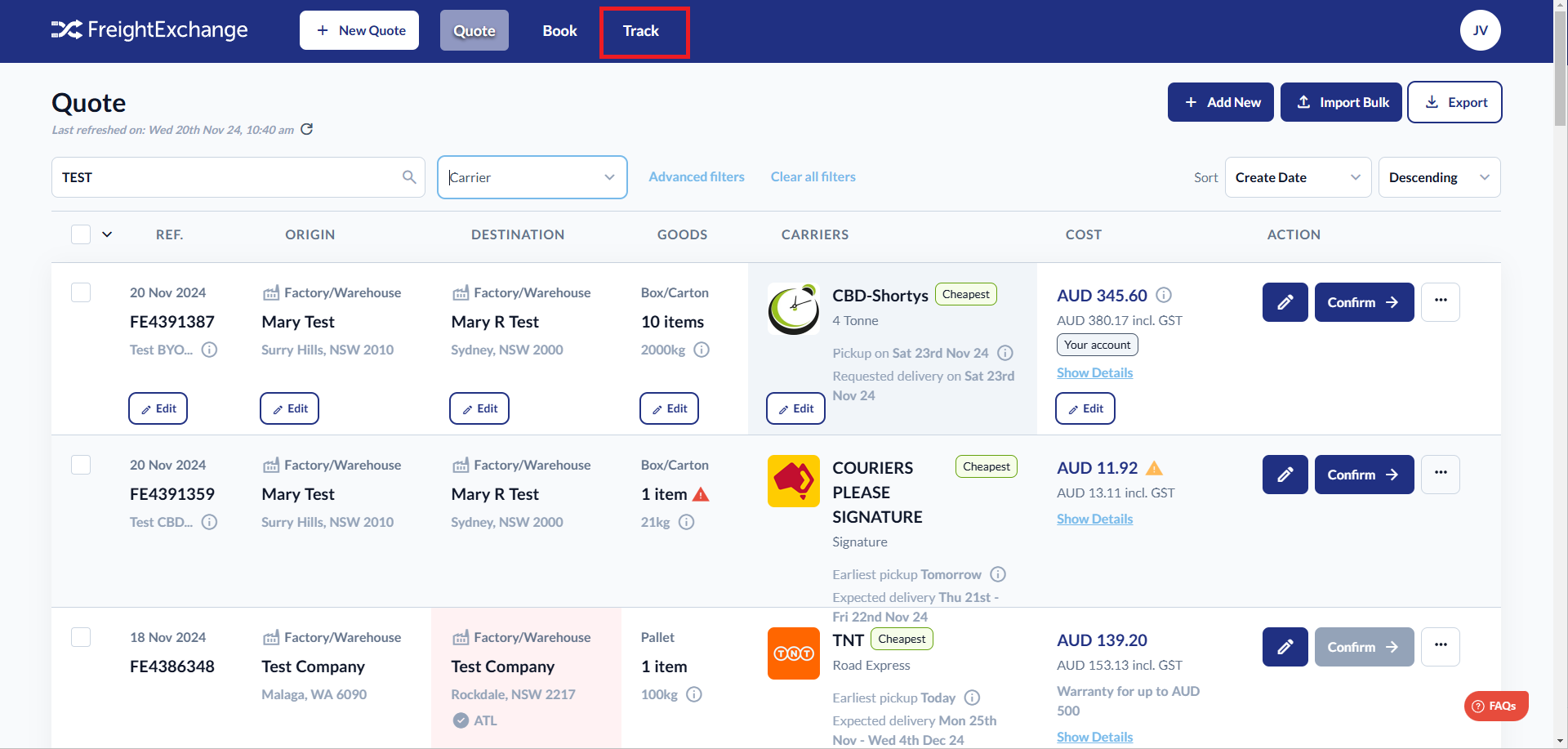Switch to the Quote tab

tap(474, 30)
